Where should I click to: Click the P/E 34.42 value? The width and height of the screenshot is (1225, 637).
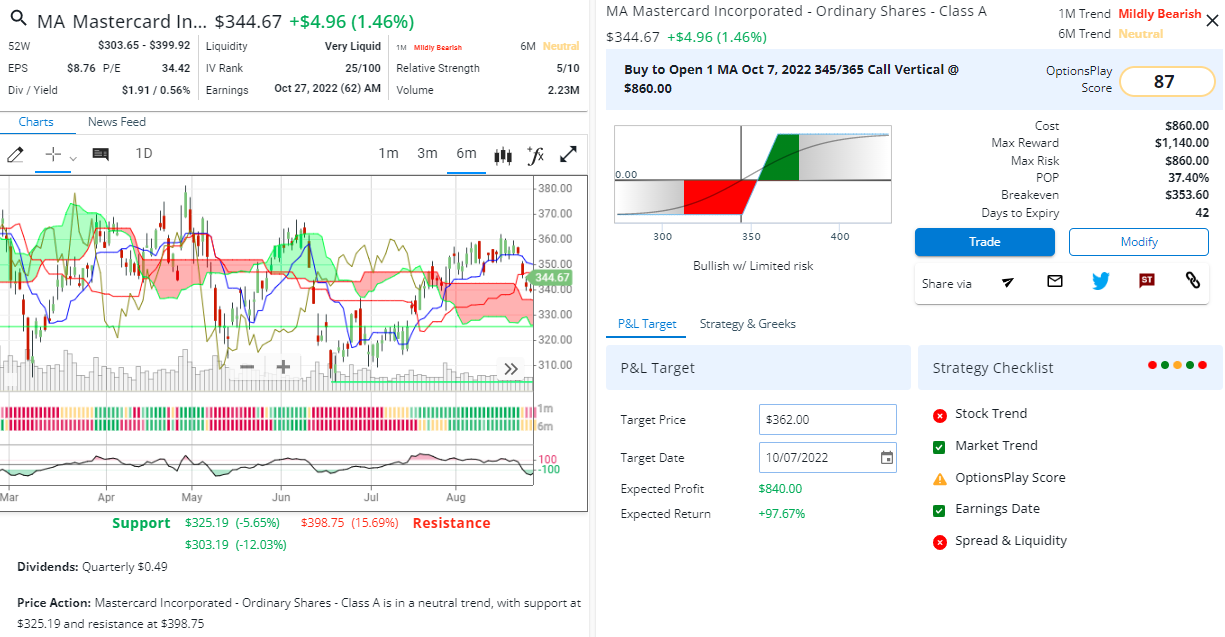pos(176,68)
